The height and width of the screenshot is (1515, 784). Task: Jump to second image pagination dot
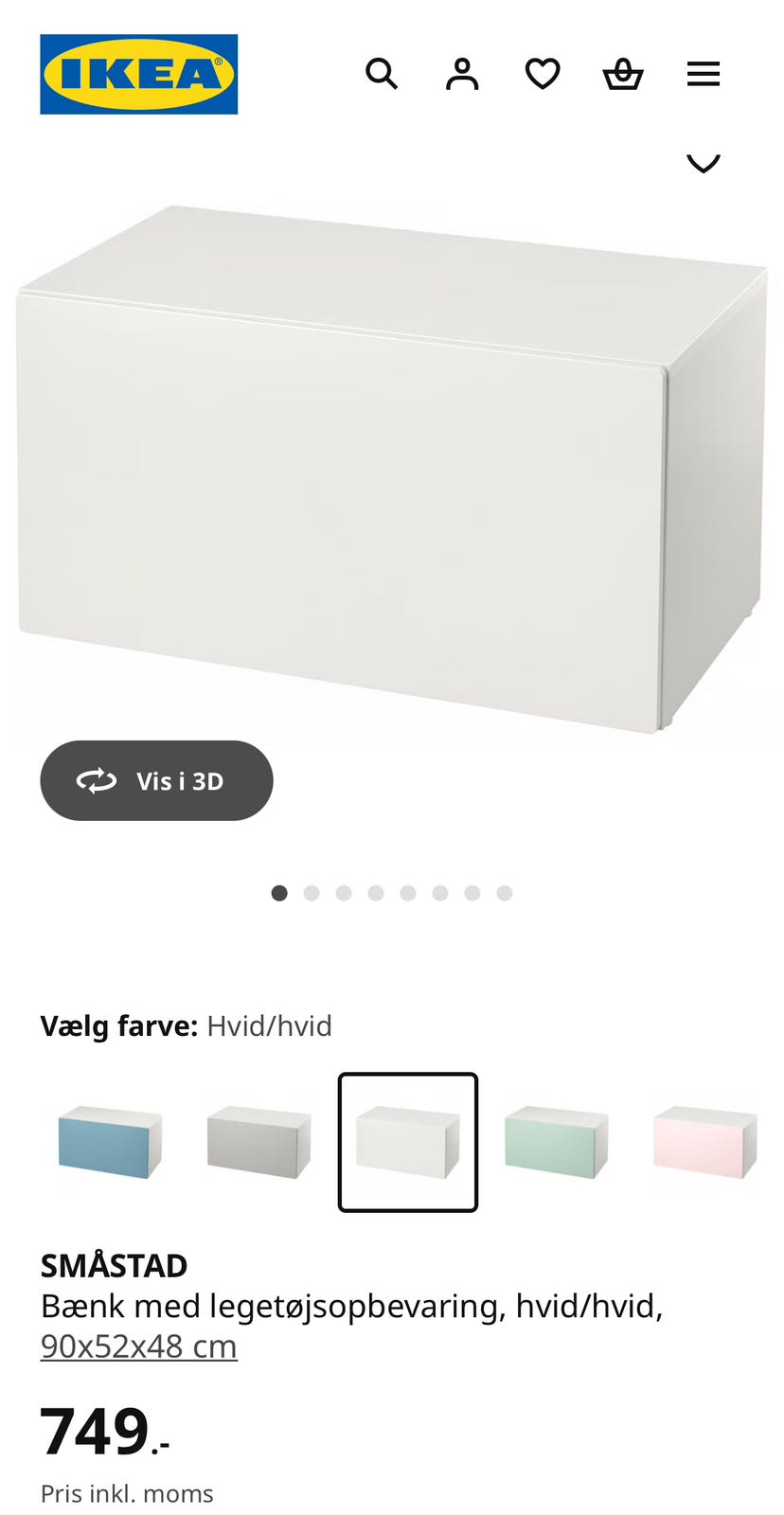(x=312, y=893)
